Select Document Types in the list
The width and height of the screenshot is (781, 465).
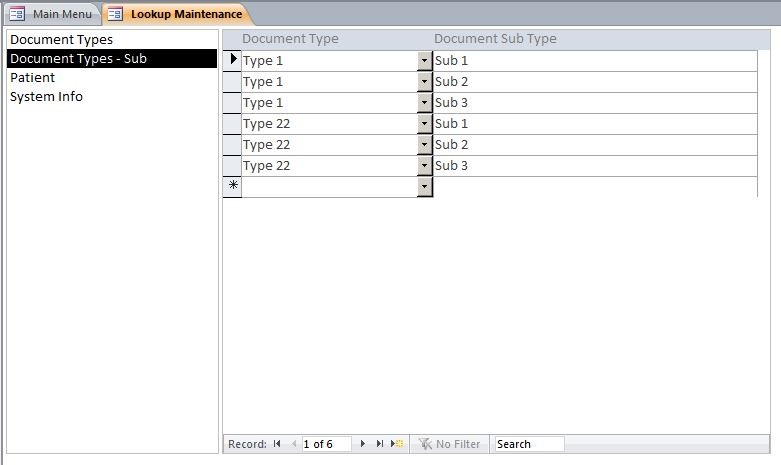(112, 39)
